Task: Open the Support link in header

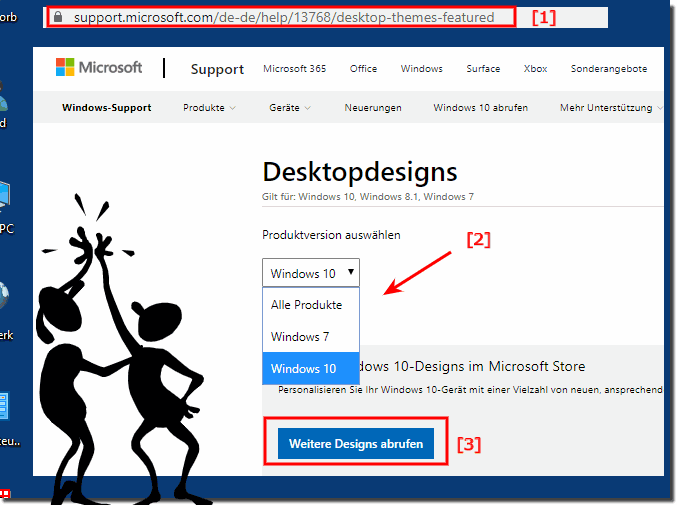Action: pyautogui.click(x=217, y=69)
